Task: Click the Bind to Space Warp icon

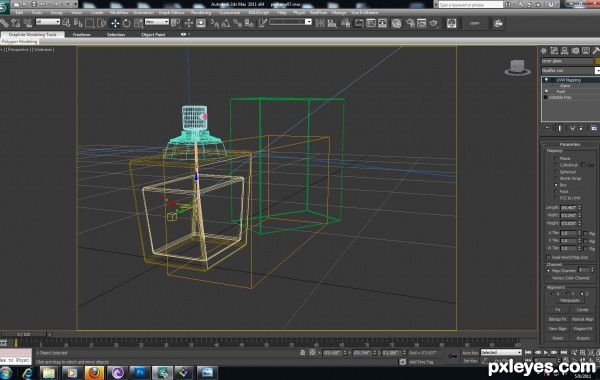Action: pyautogui.click(x=28, y=23)
